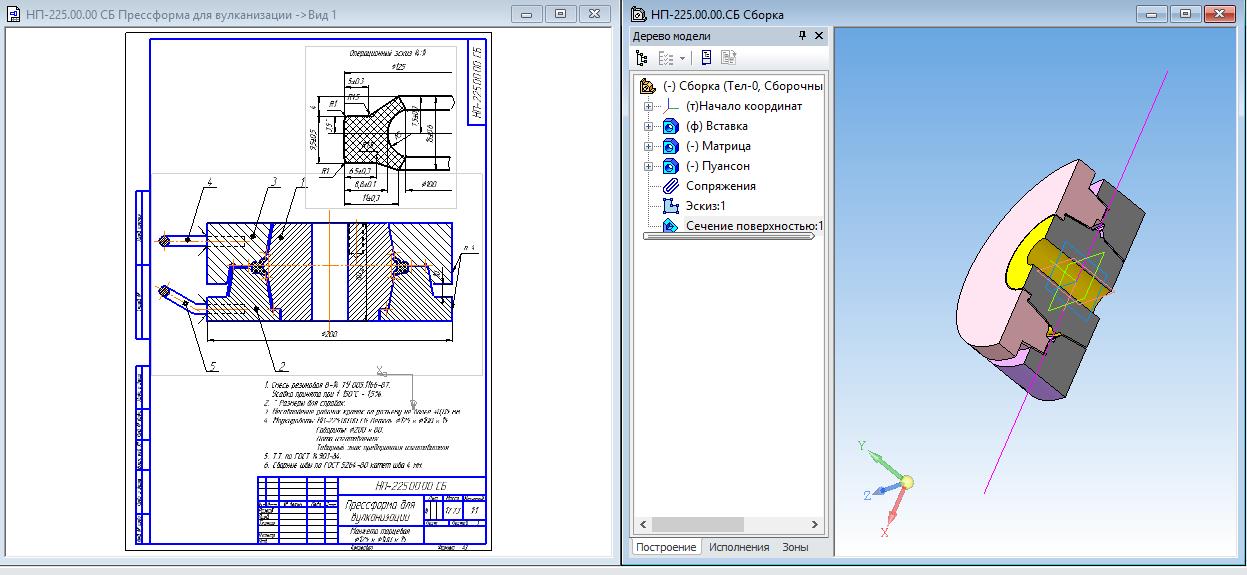
Task: Expand the Начало координат node
Action: point(648,106)
